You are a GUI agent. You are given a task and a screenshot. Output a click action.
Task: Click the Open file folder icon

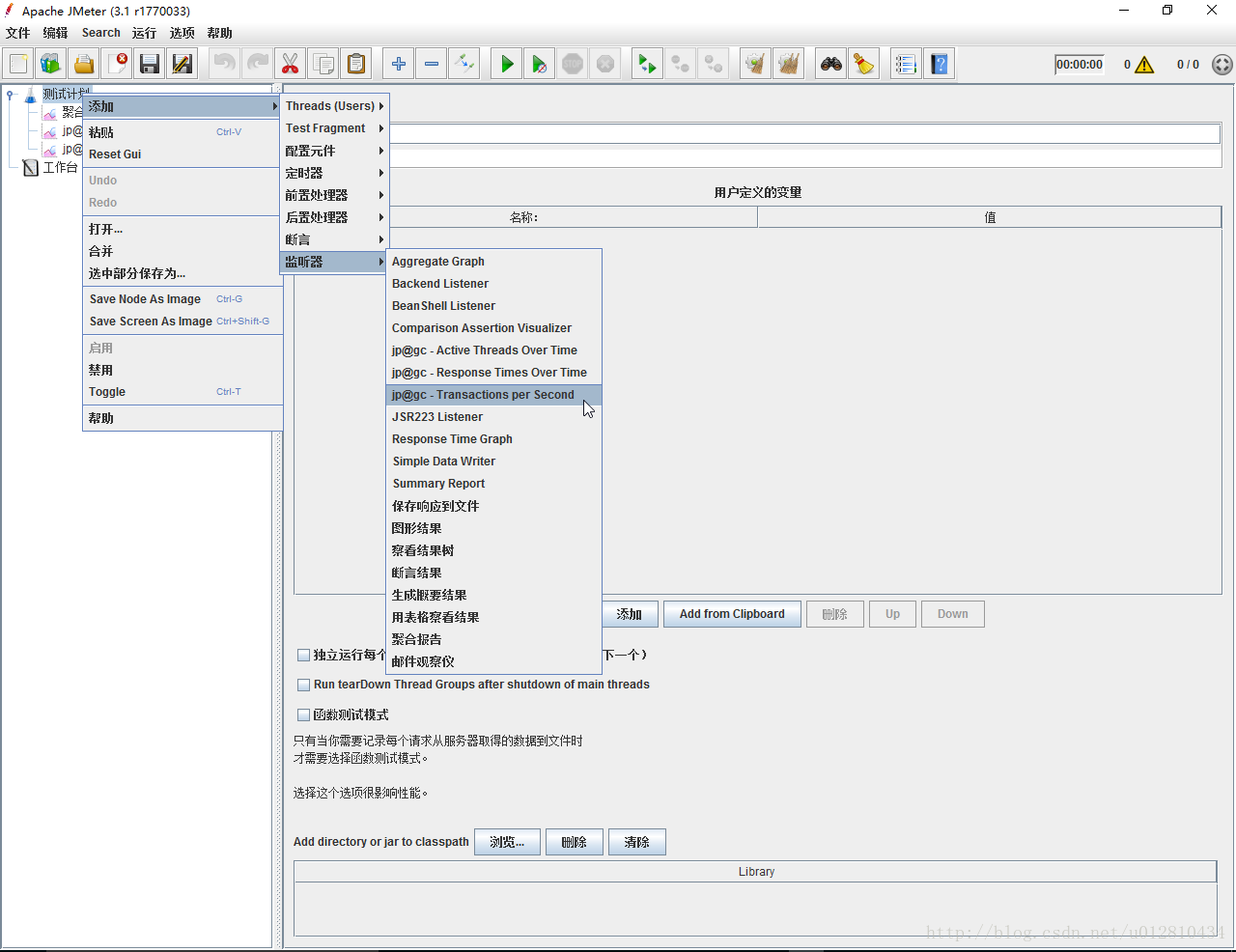point(84,64)
